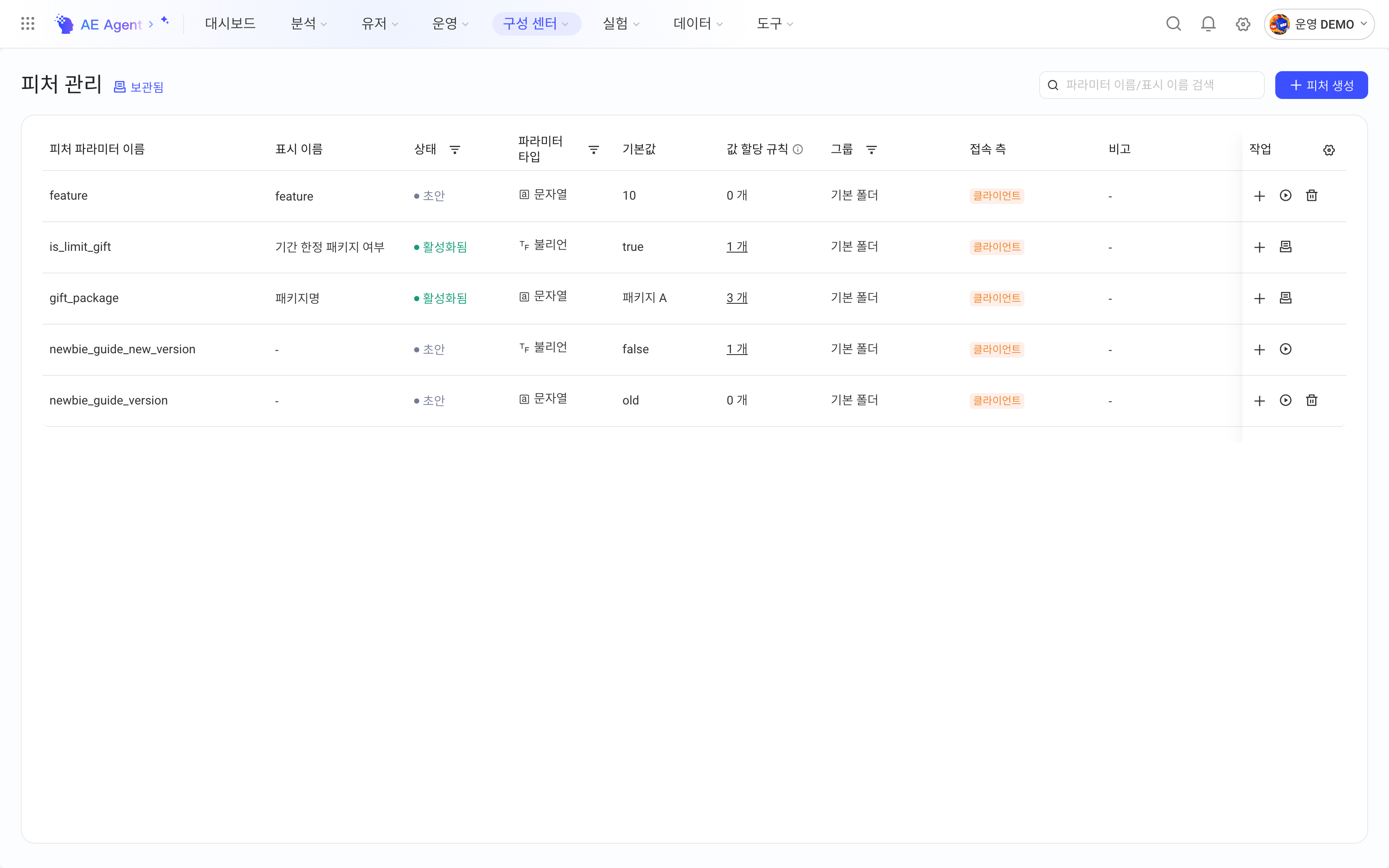Open the settings gear in top bar
The width and height of the screenshot is (1389, 868).
click(x=1243, y=24)
